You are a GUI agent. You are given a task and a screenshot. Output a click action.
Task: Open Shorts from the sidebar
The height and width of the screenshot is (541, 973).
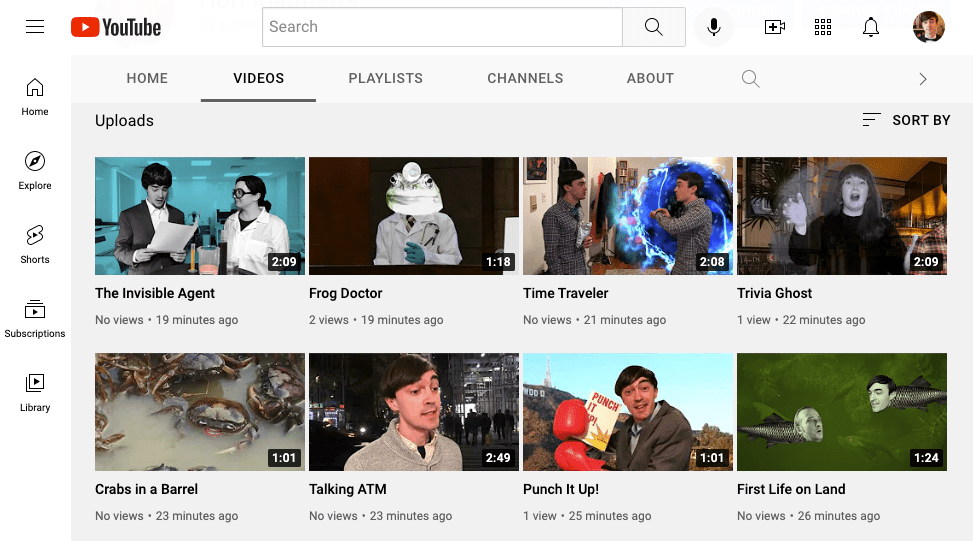point(35,244)
